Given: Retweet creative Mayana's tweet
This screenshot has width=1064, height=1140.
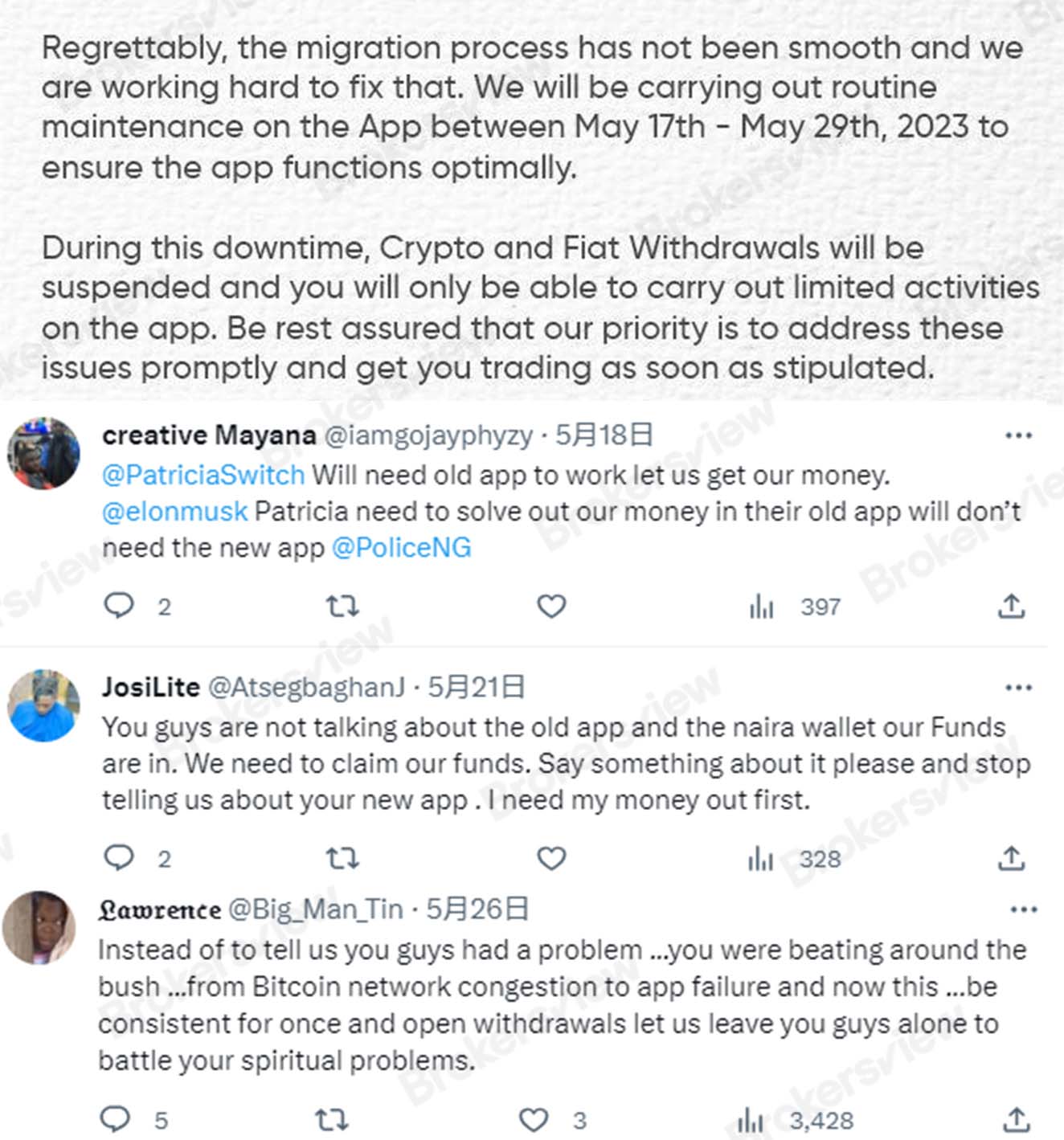Looking at the screenshot, I should point(342,607).
